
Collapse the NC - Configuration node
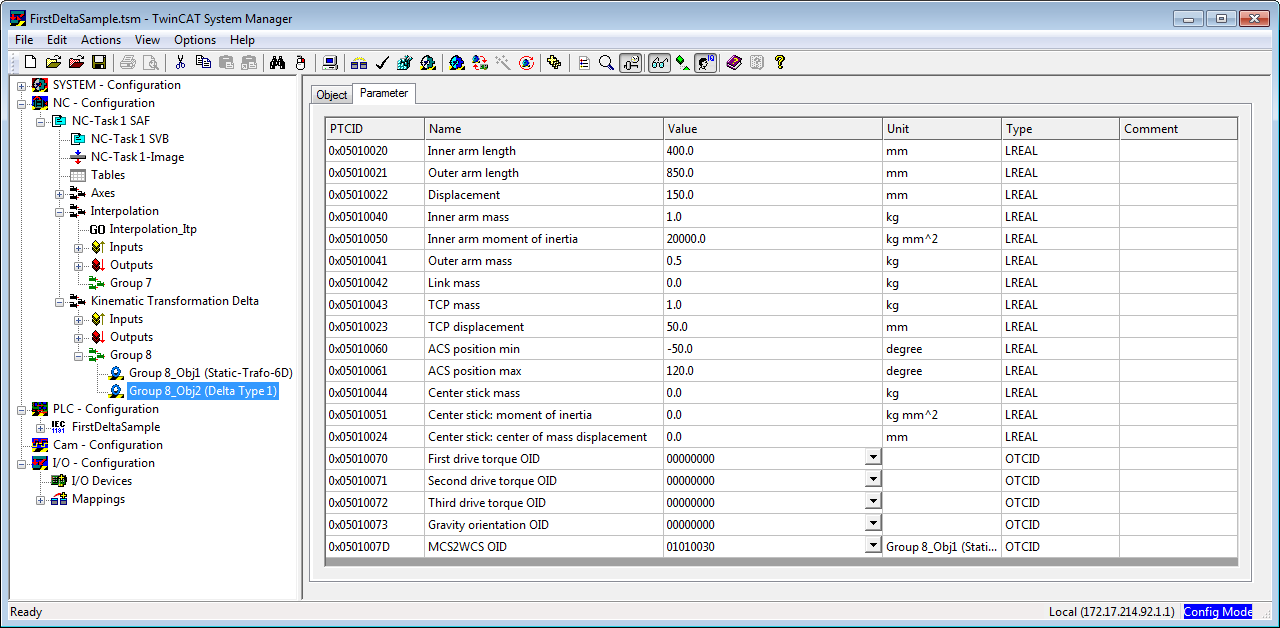click(x=22, y=103)
